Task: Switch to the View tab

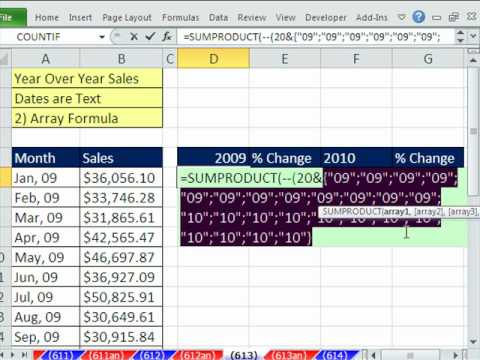Action: 285,18
